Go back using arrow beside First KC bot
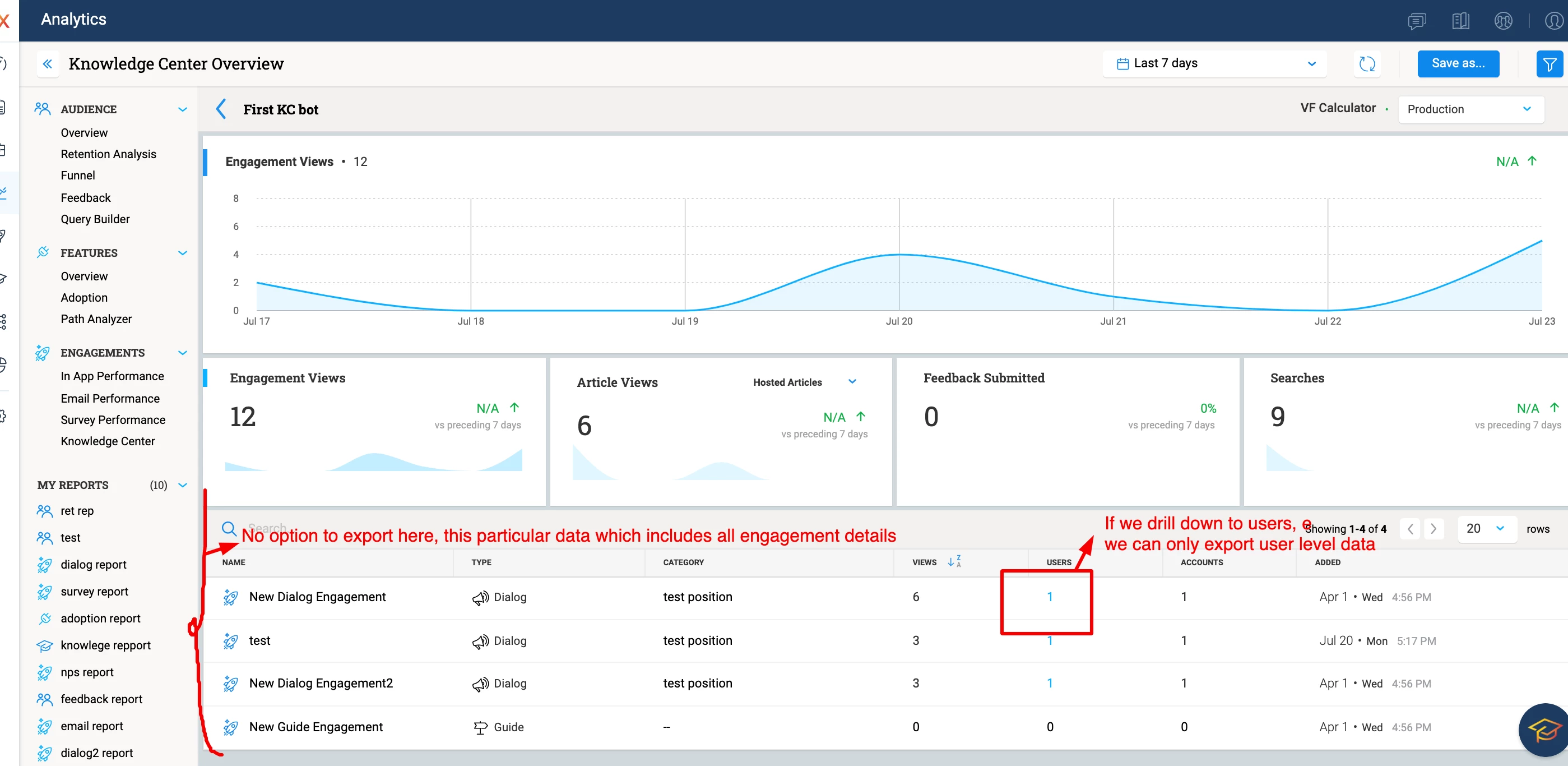Viewport: 1568px width, 766px height. point(221,109)
